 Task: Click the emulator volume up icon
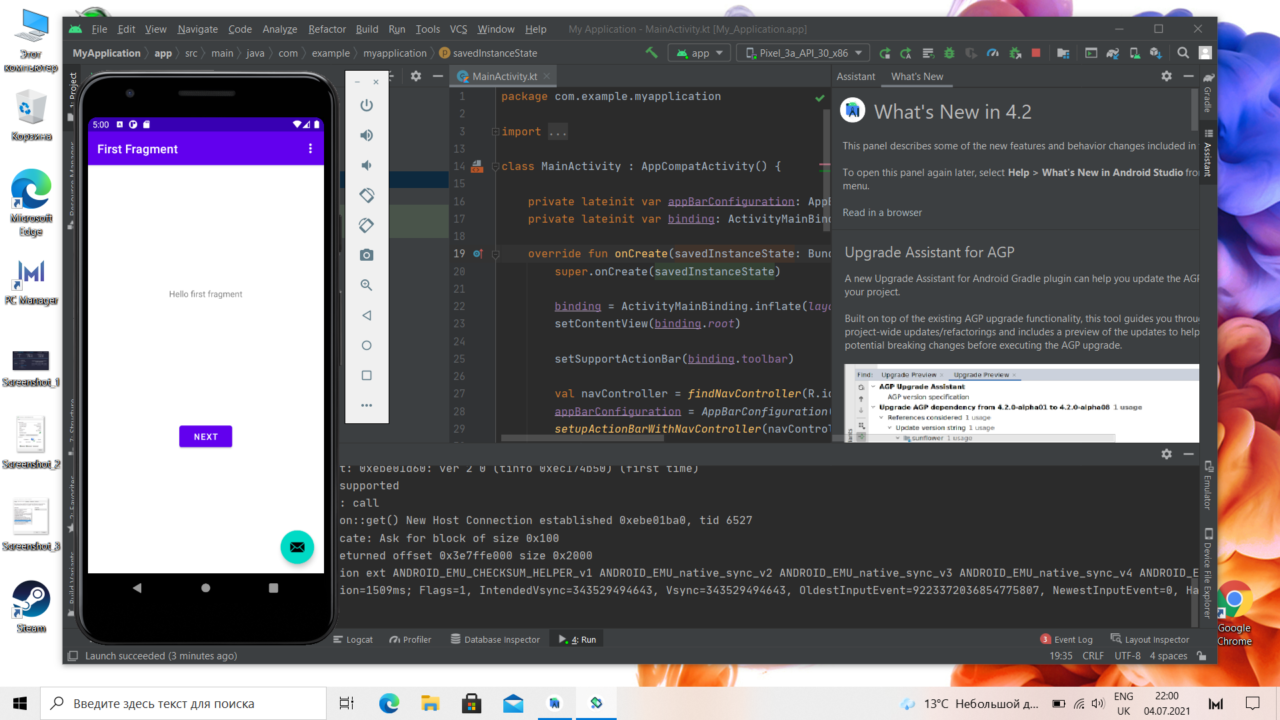pos(367,135)
